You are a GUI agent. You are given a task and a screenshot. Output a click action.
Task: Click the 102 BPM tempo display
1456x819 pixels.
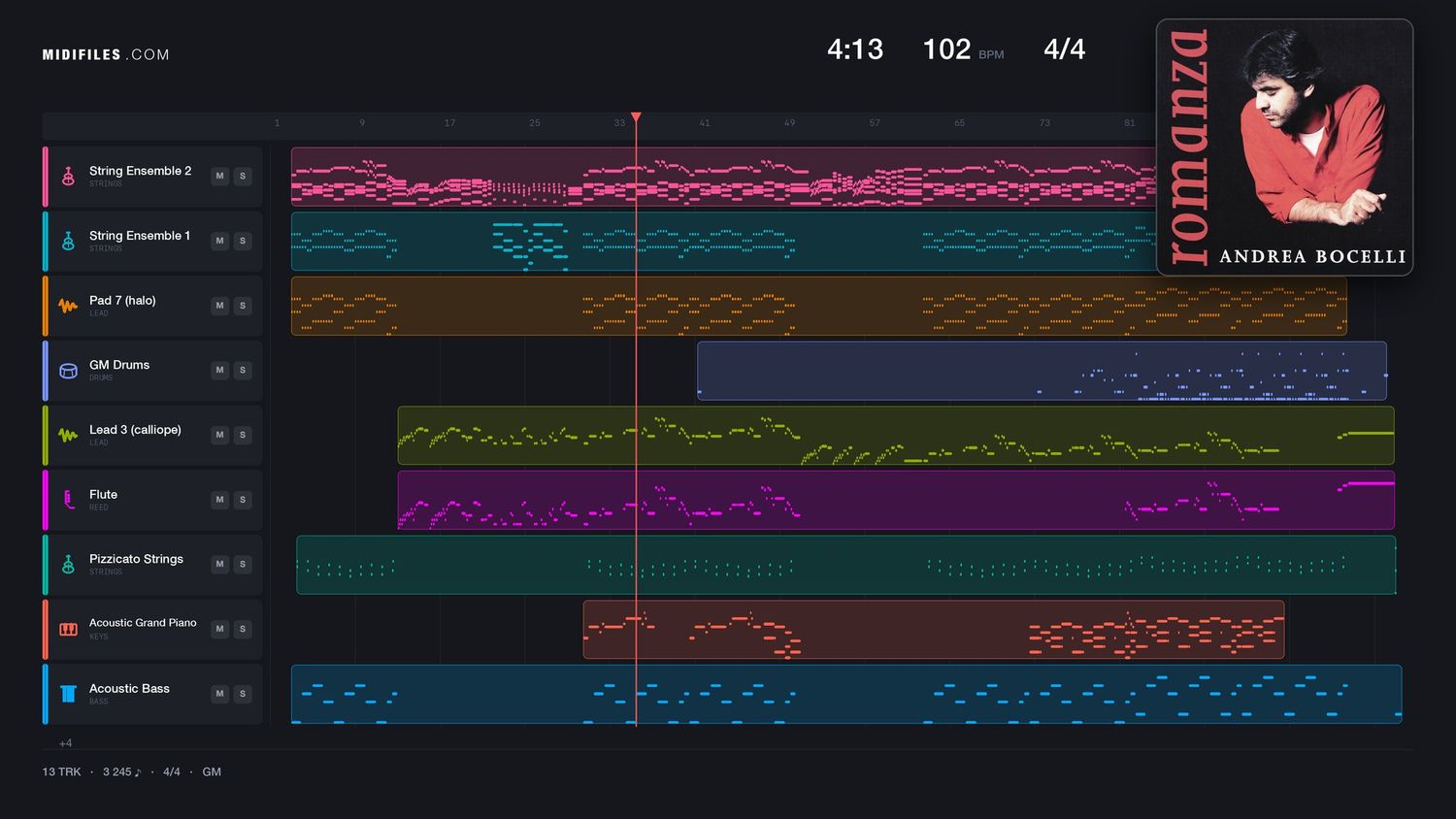[963, 49]
